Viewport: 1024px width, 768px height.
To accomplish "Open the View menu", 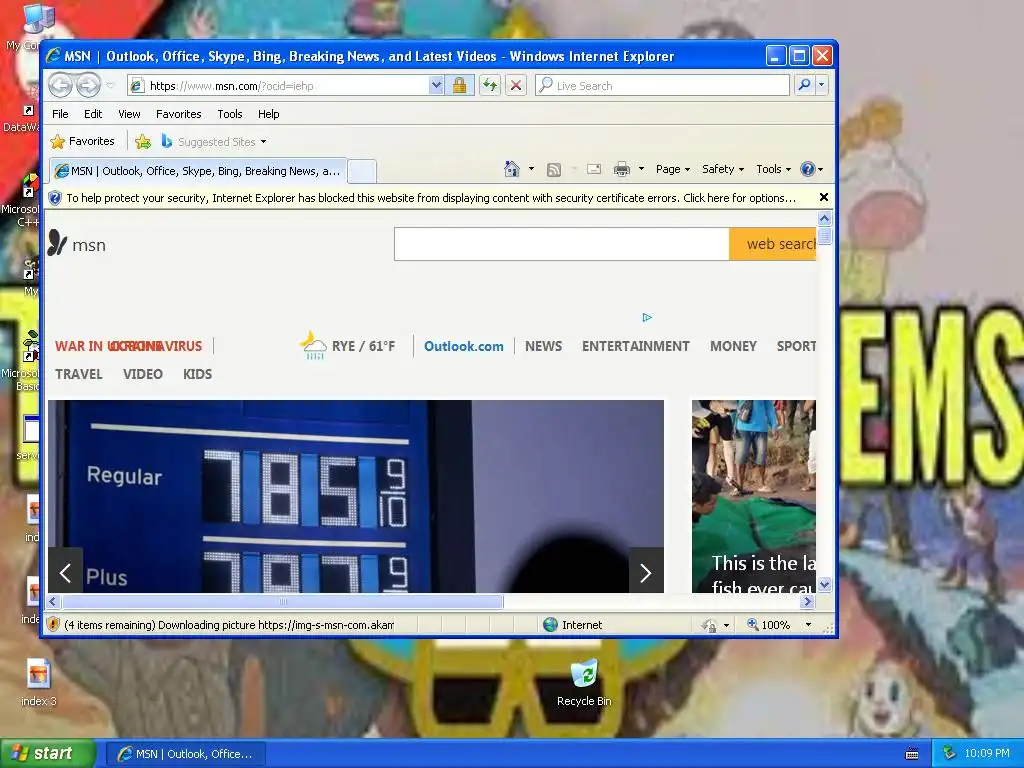I will (129, 114).
